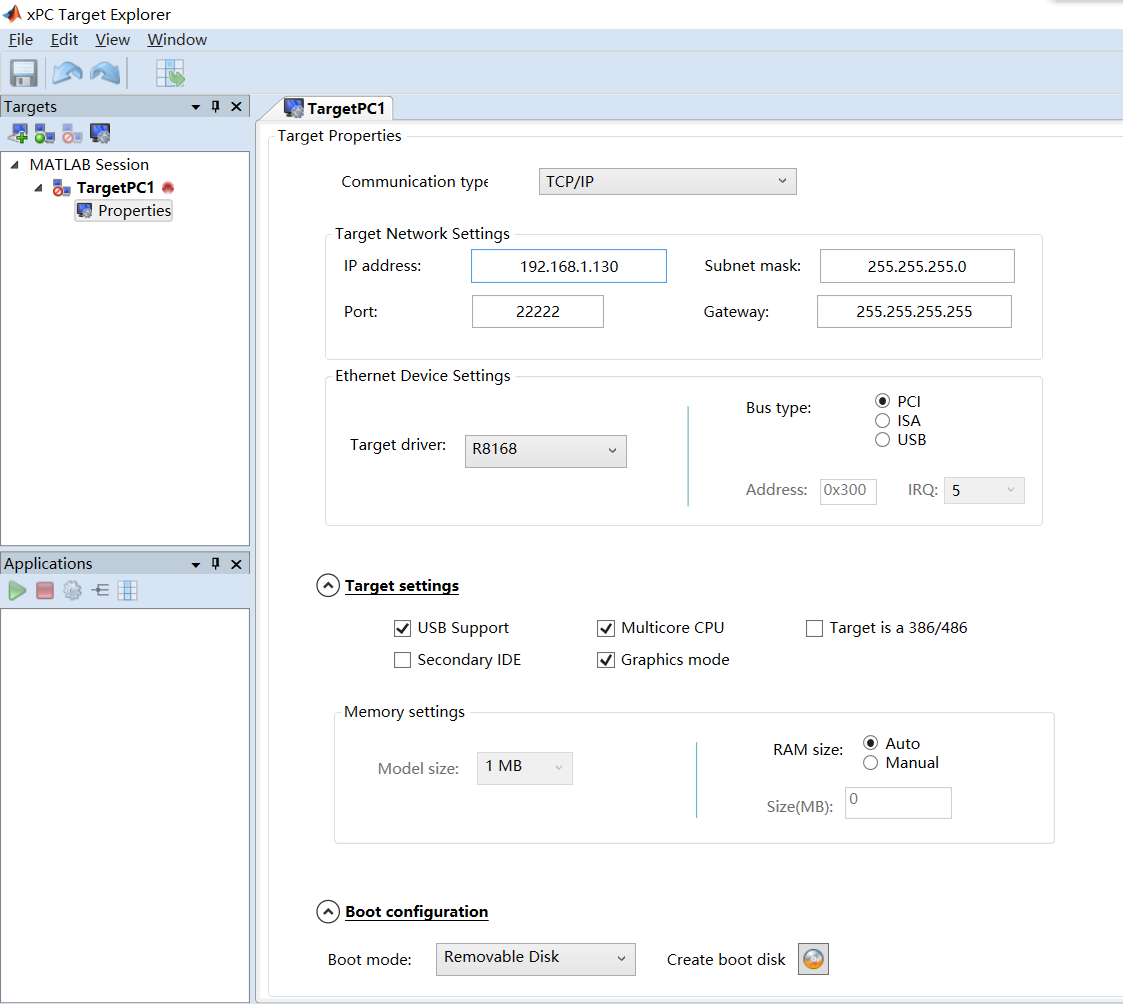Collapse the Target settings section chevron

click(328, 586)
